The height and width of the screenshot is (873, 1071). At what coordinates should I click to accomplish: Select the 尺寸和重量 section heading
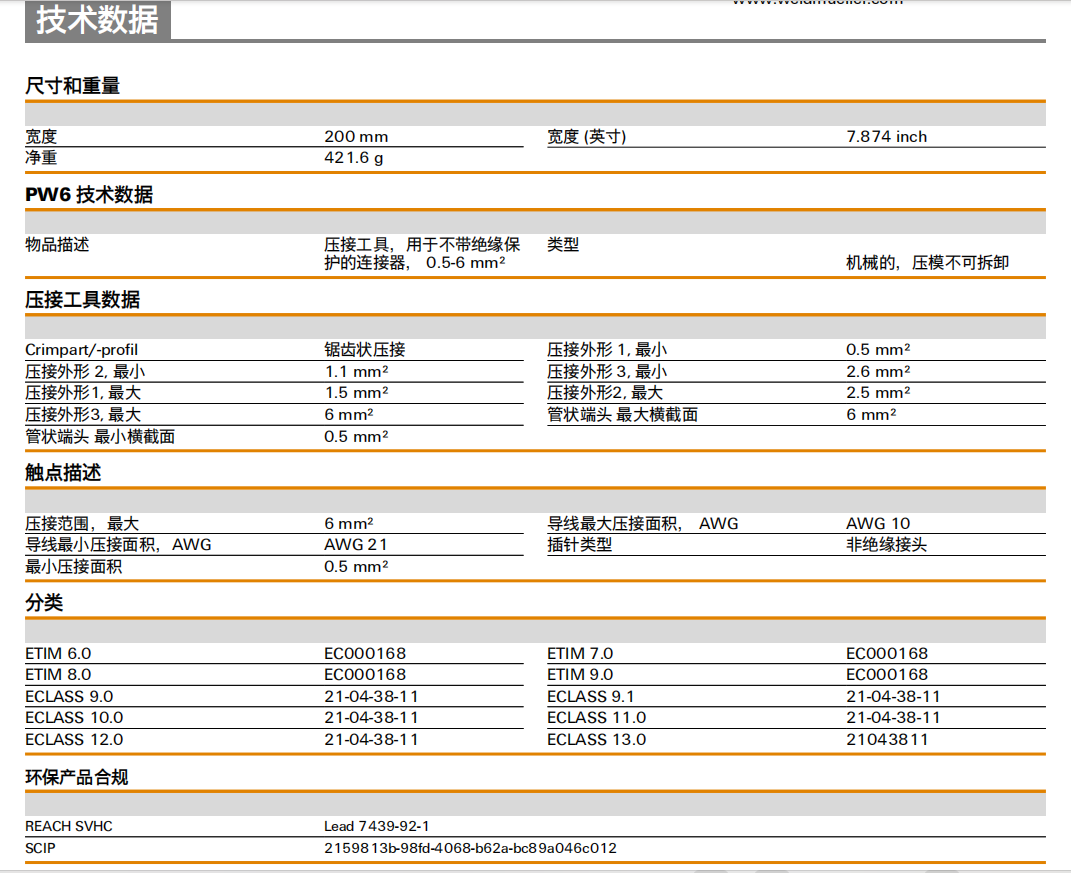click(72, 86)
